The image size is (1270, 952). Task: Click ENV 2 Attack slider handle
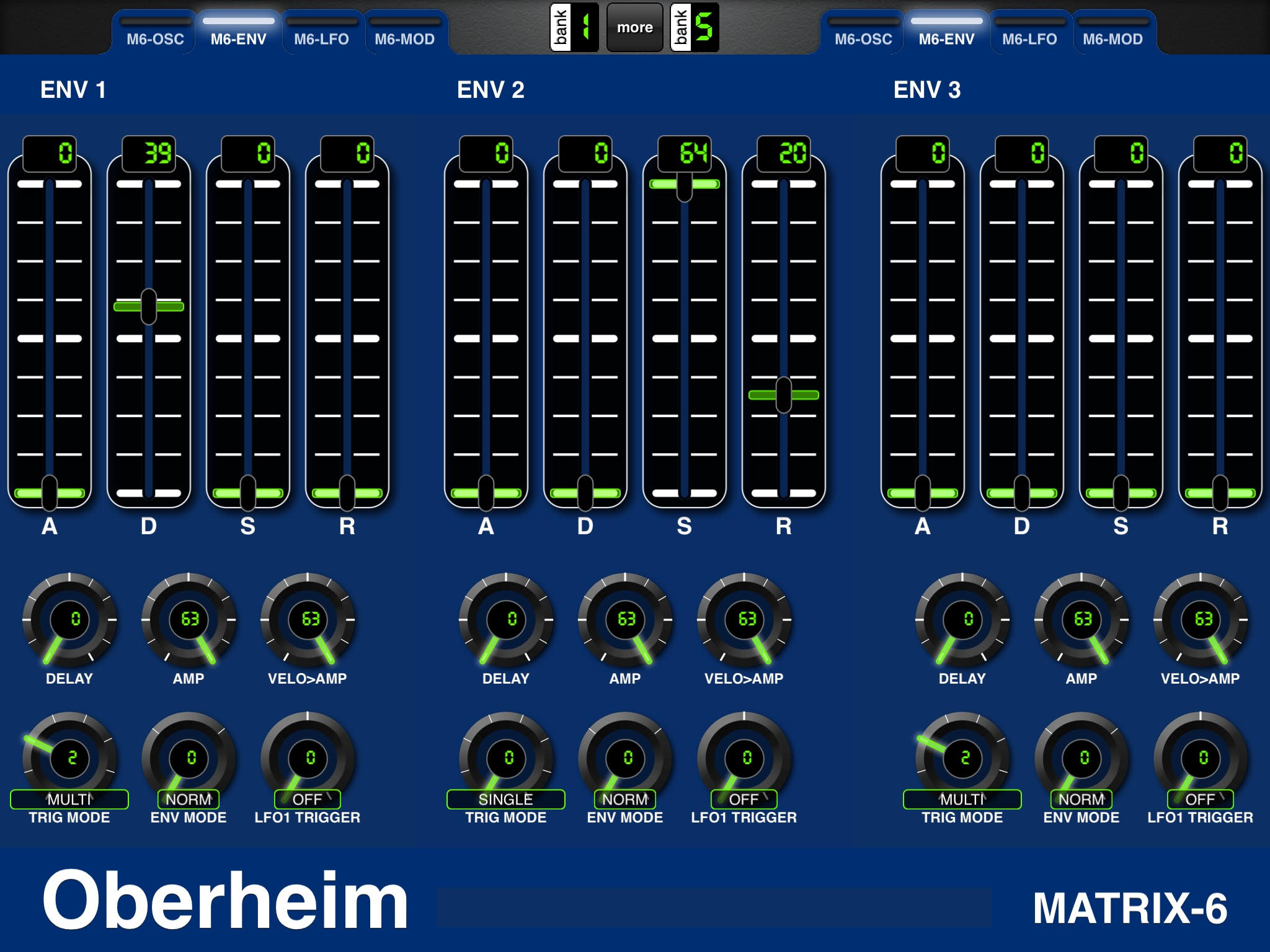[486, 493]
